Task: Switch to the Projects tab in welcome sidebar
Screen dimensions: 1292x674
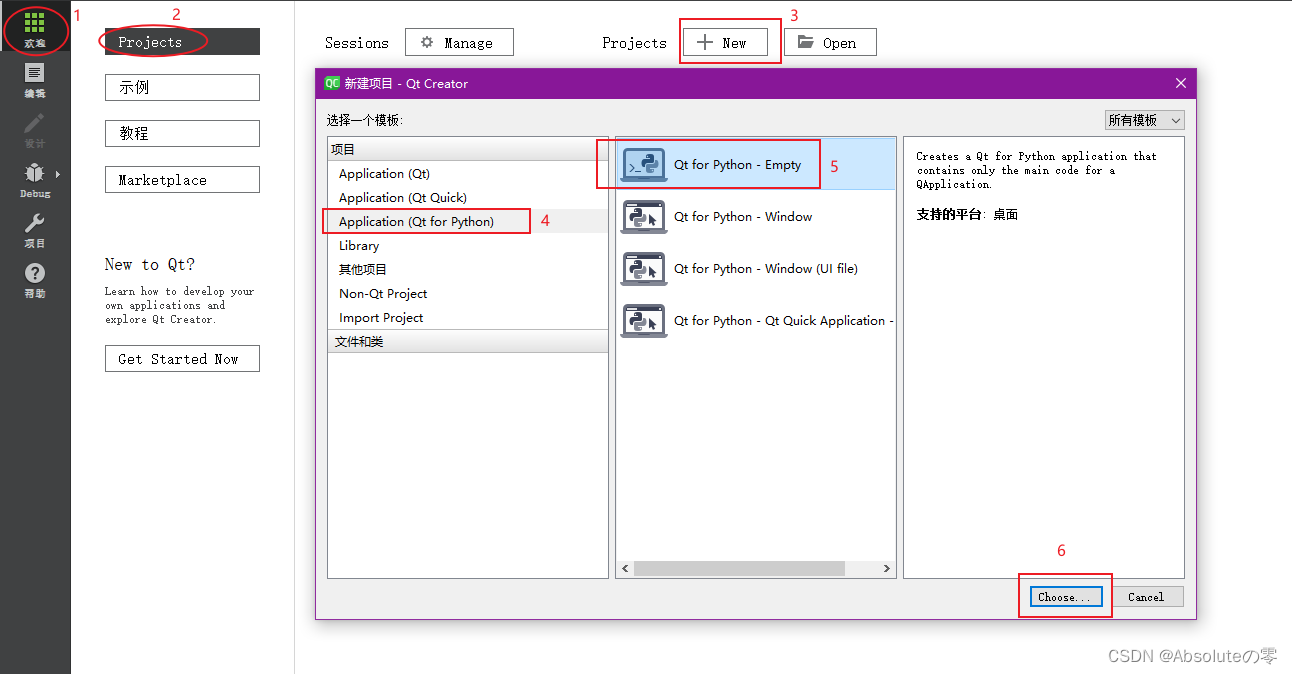Action: click(150, 41)
